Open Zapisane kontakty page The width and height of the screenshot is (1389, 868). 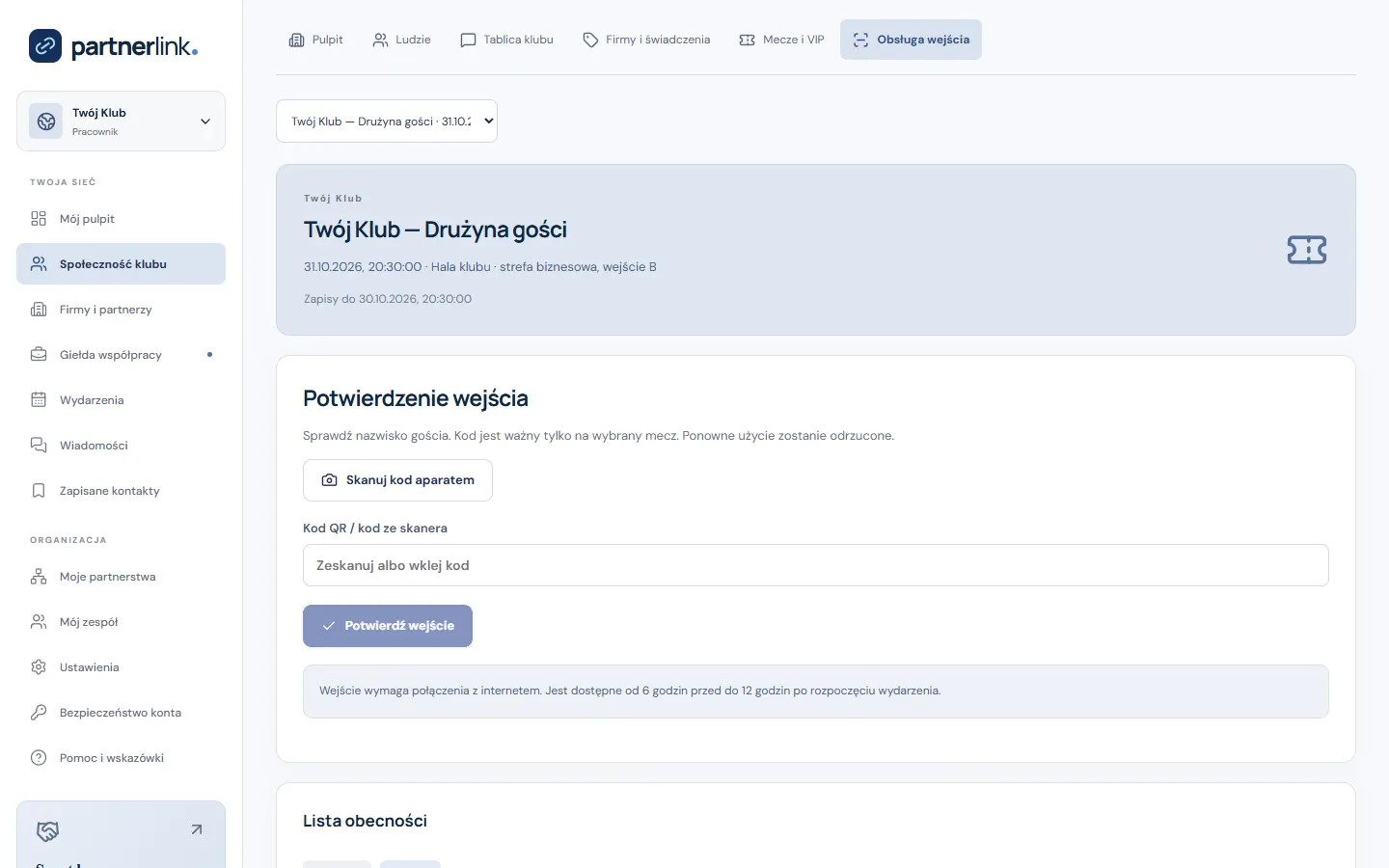pos(121,491)
